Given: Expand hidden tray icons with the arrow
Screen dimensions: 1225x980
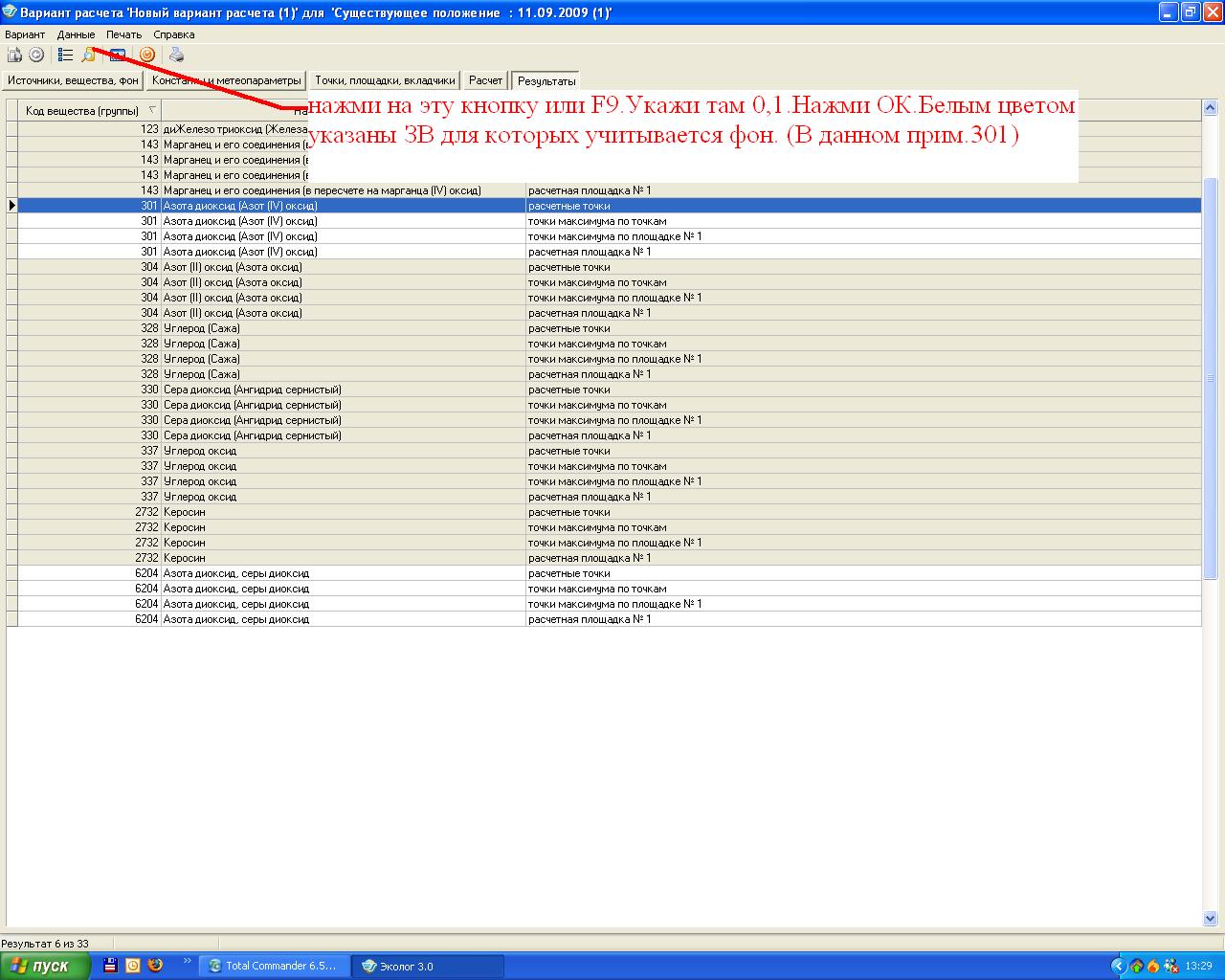Looking at the screenshot, I should click(1118, 966).
